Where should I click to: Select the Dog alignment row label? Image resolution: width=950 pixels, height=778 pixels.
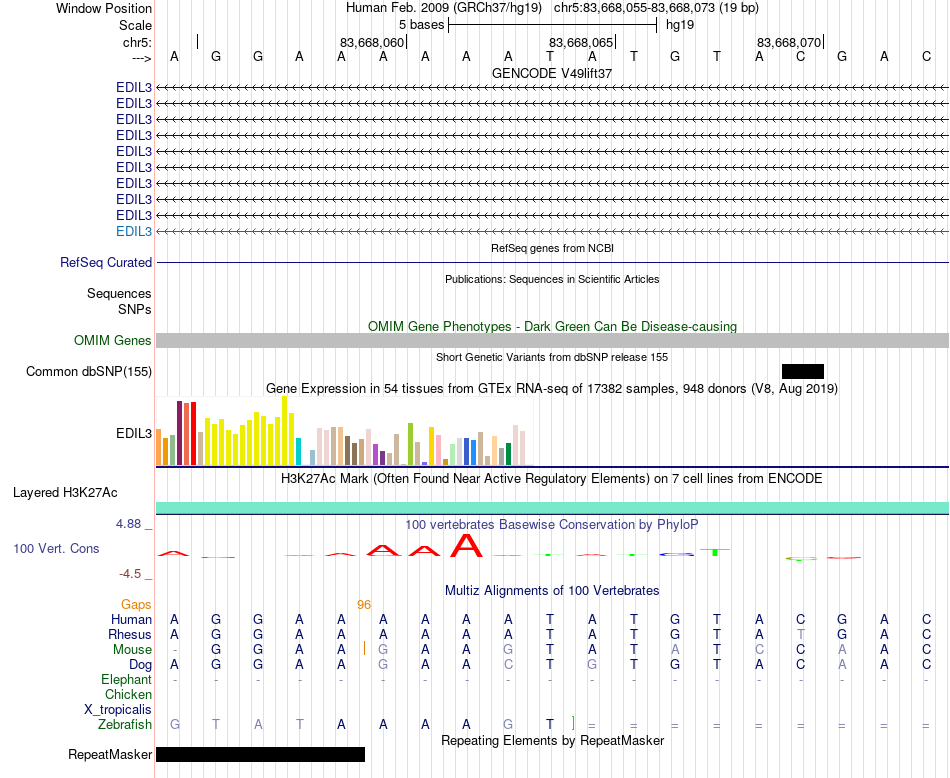pos(140,665)
